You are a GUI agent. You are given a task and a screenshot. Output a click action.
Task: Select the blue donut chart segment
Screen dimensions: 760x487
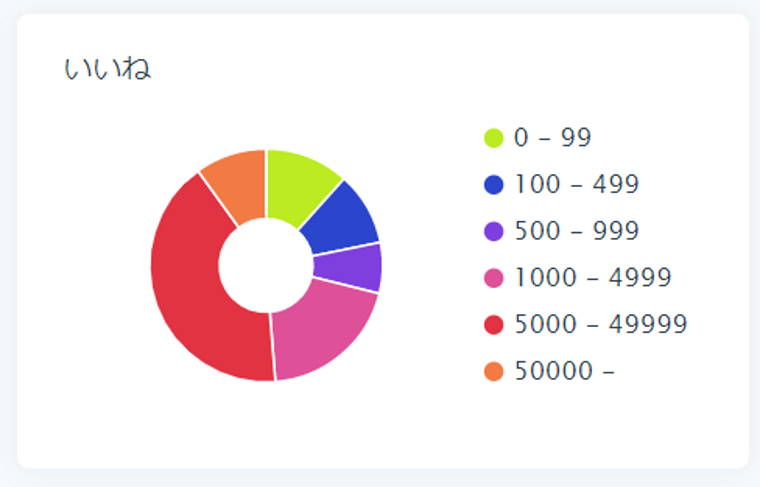click(x=340, y=220)
